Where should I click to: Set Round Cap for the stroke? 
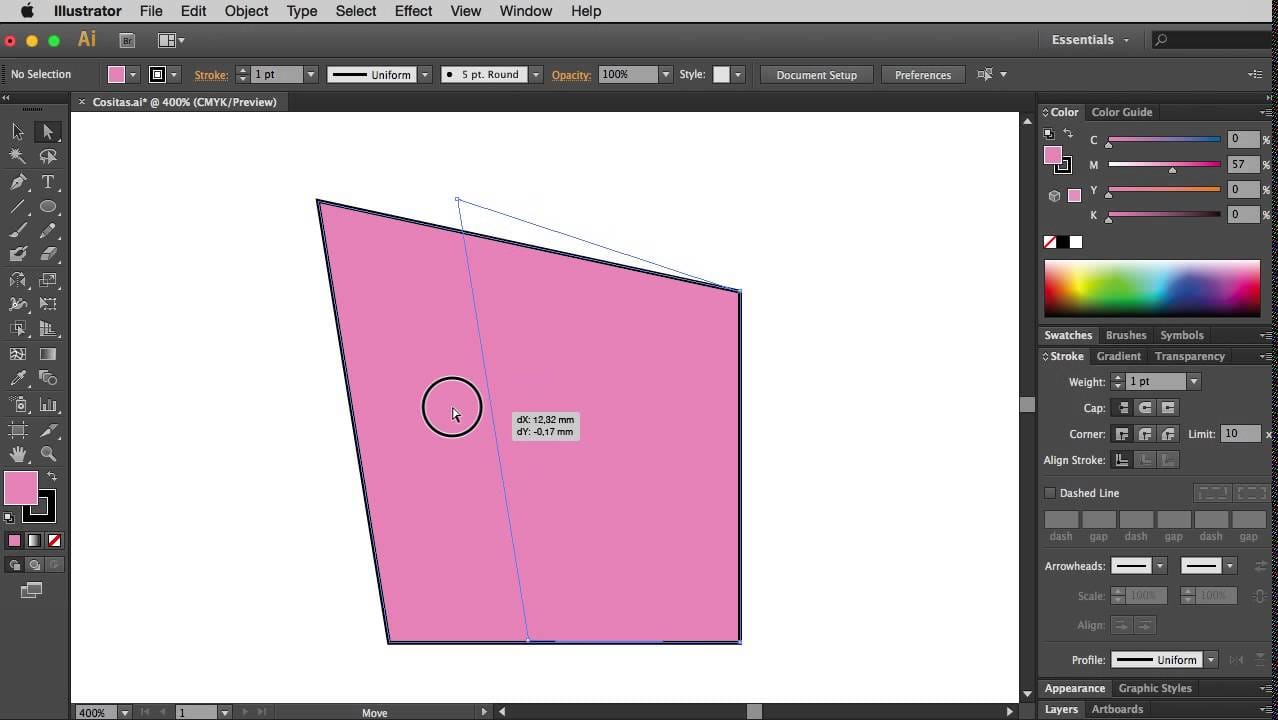coord(1145,408)
